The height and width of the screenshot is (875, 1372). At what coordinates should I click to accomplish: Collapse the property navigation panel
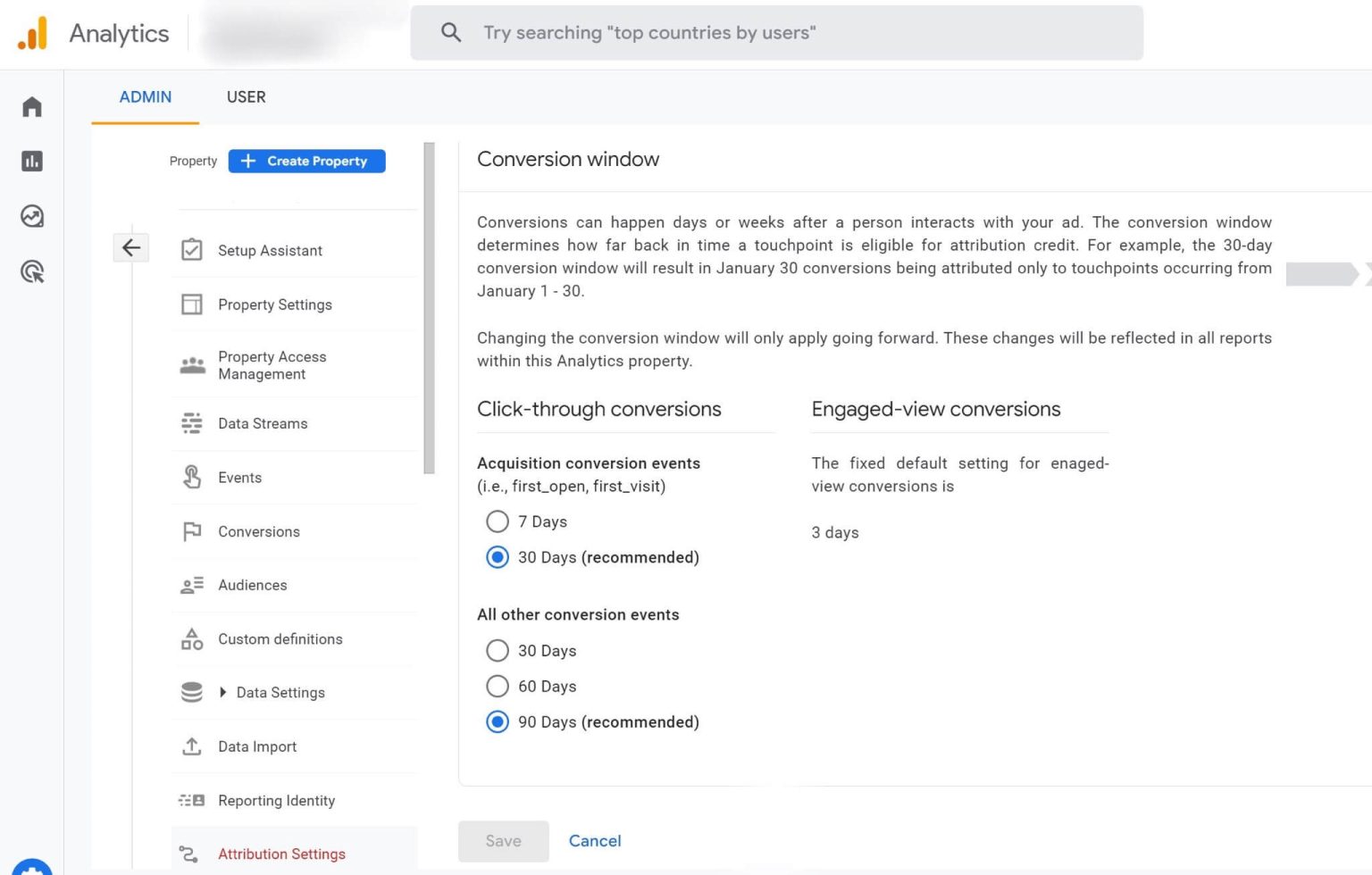131,247
